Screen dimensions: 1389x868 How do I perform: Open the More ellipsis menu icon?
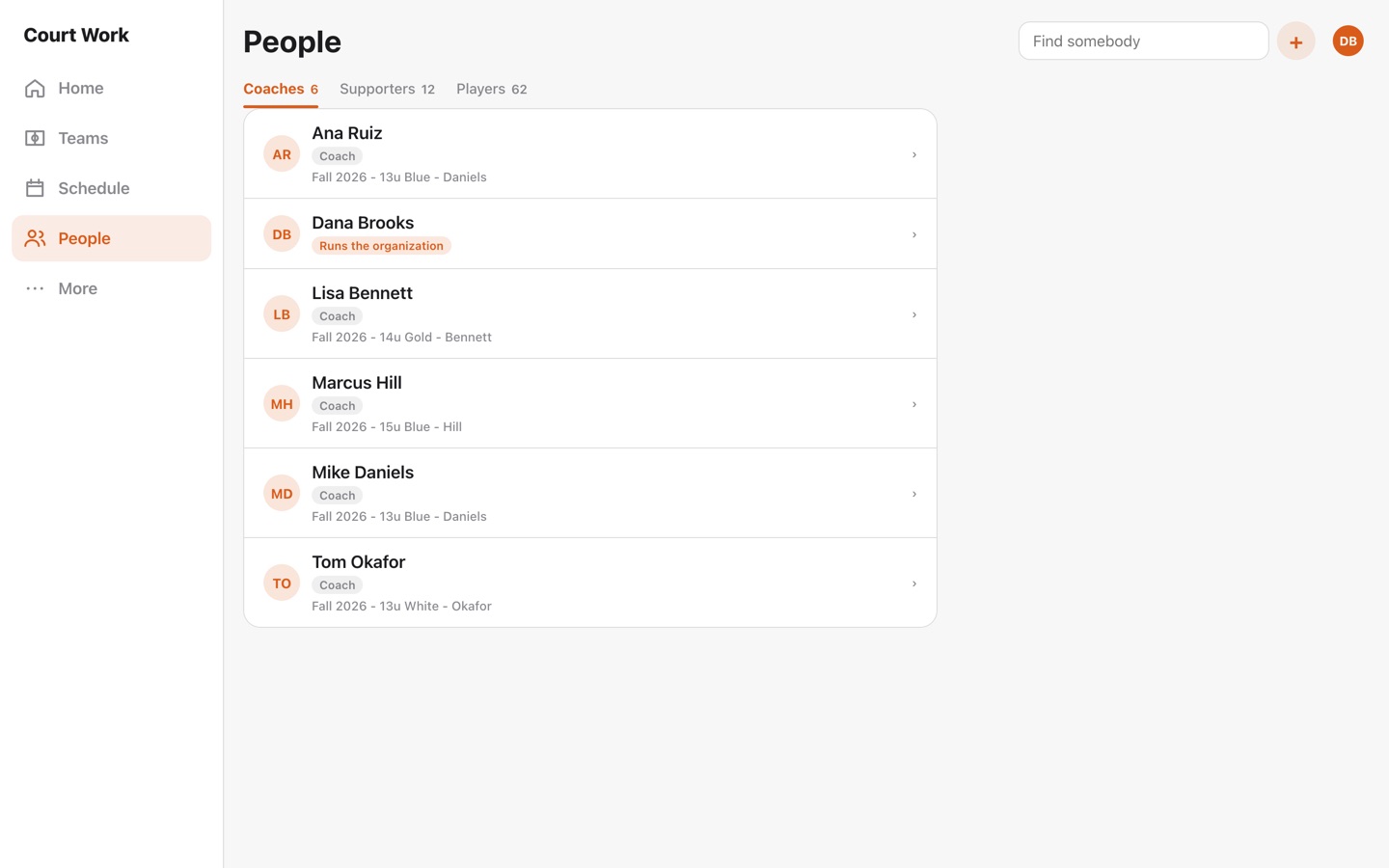(35, 288)
